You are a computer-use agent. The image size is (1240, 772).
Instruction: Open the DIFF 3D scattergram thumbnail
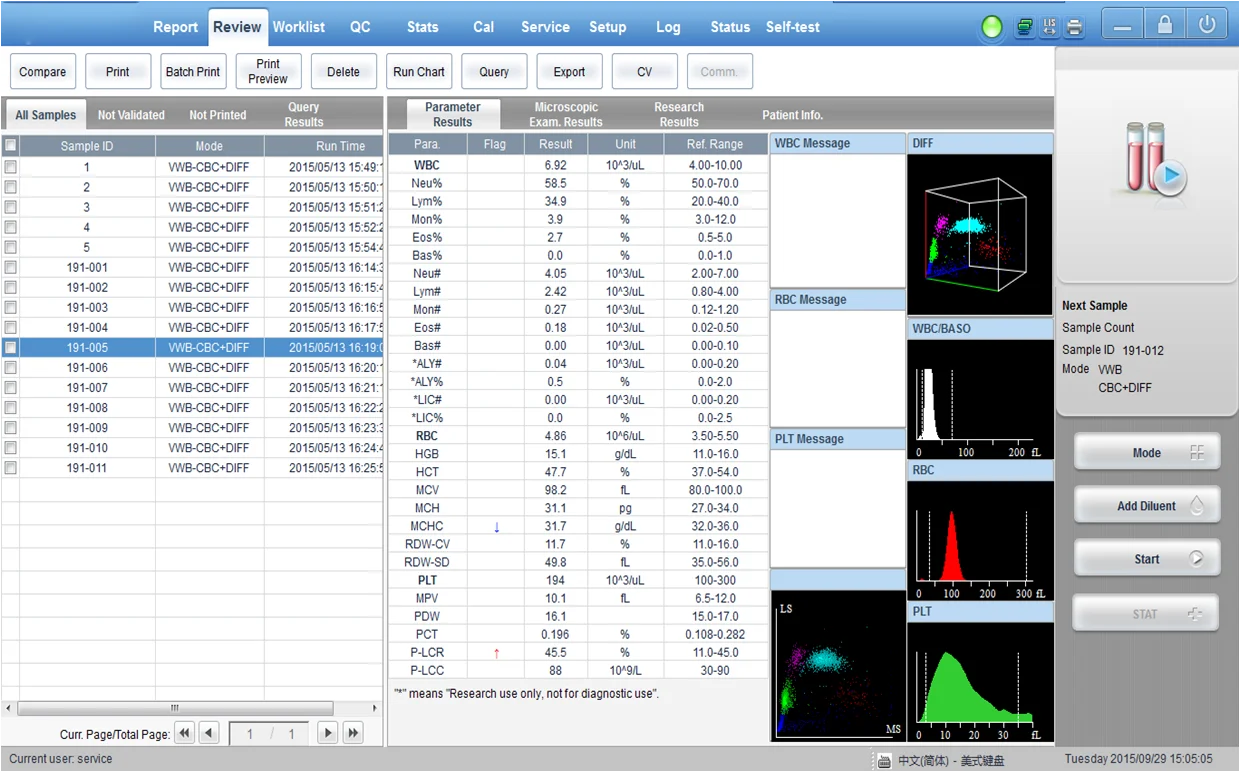[979, 222]
